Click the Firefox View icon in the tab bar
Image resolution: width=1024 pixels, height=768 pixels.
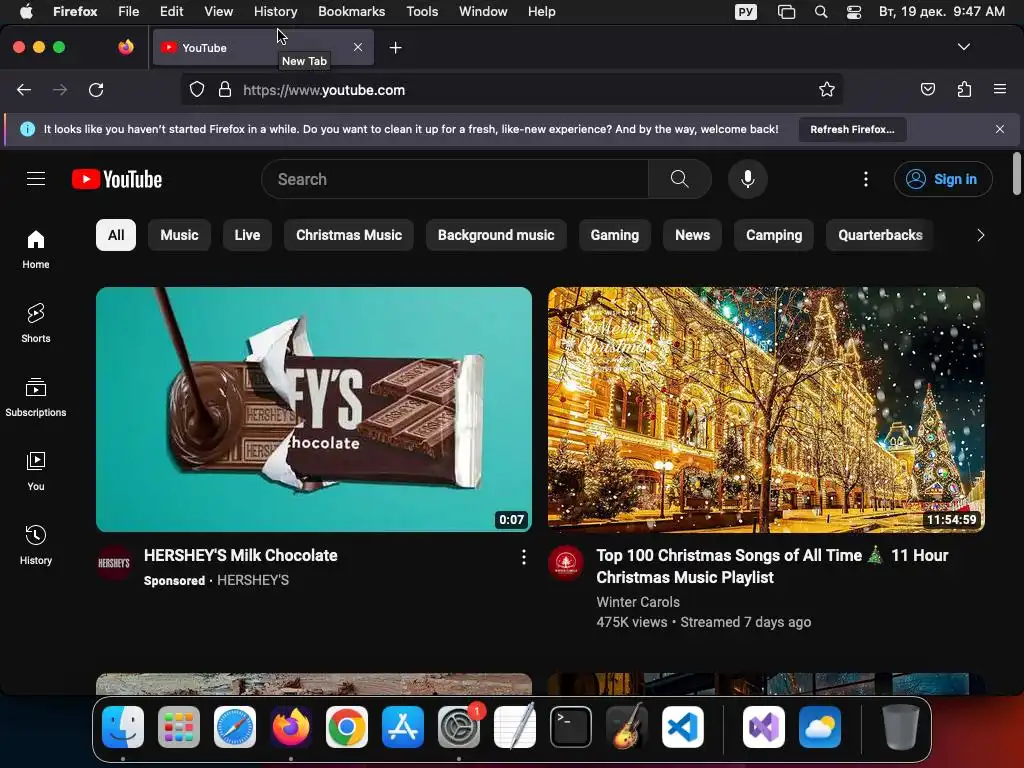click(x=125, y=47)
